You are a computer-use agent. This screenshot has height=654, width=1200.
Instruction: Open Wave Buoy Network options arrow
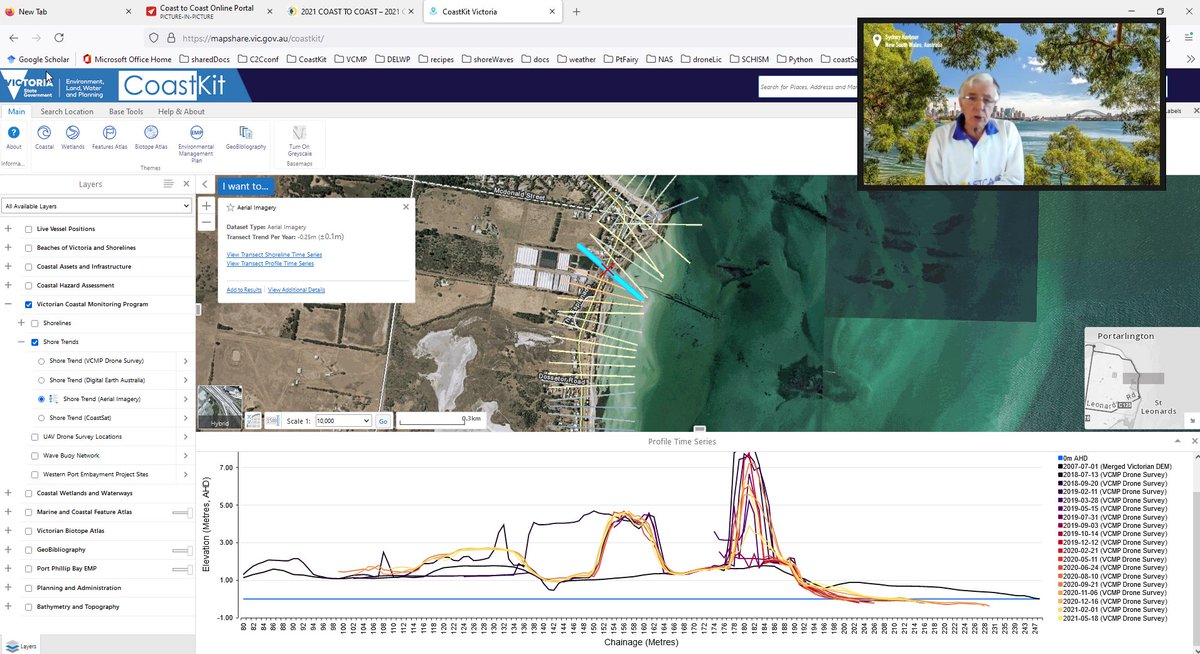[x=186, y=455]
